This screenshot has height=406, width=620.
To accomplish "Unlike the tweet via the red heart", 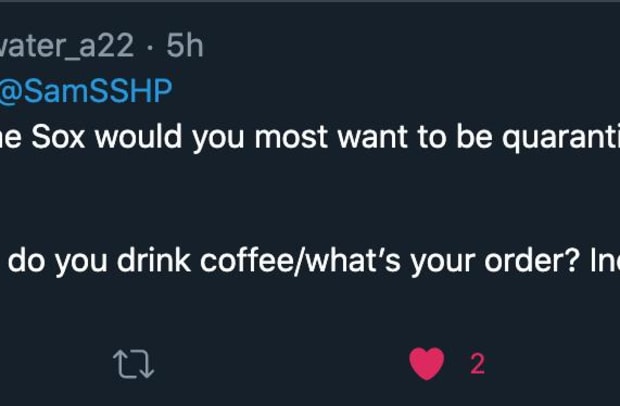I will pos(426,364).
